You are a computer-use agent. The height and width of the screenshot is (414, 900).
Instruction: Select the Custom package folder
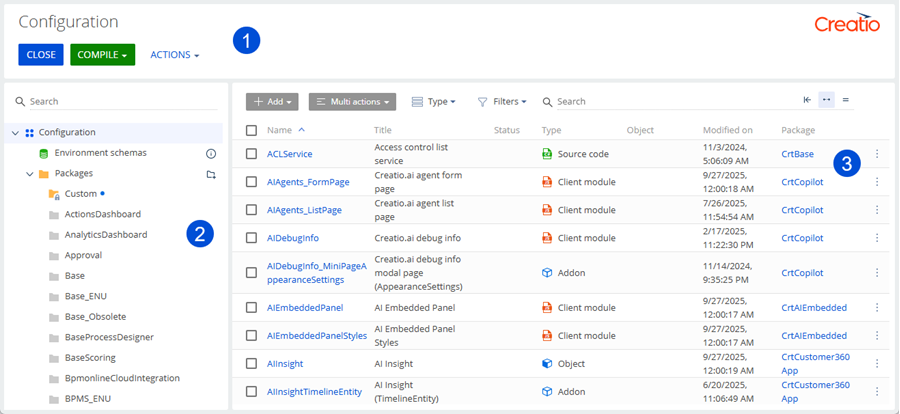(x=80, y=194)
